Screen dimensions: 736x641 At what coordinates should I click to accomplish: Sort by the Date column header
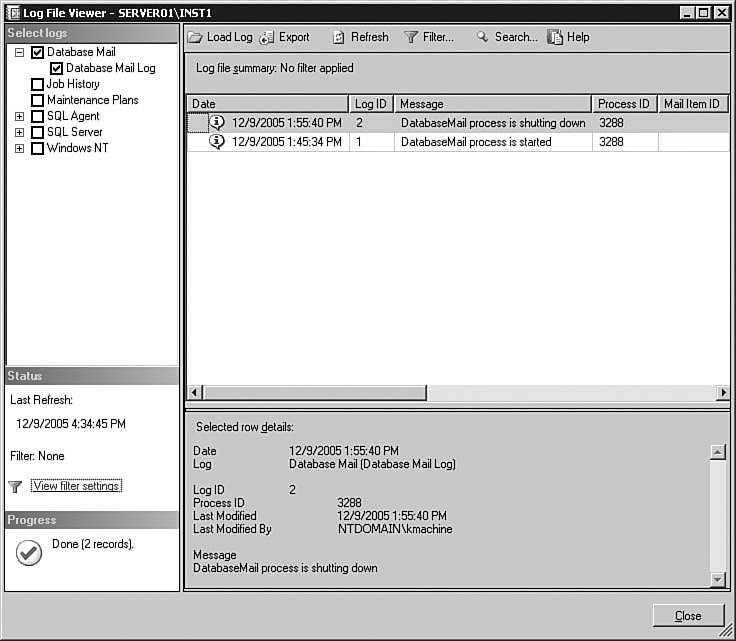(x=268, y=104)
